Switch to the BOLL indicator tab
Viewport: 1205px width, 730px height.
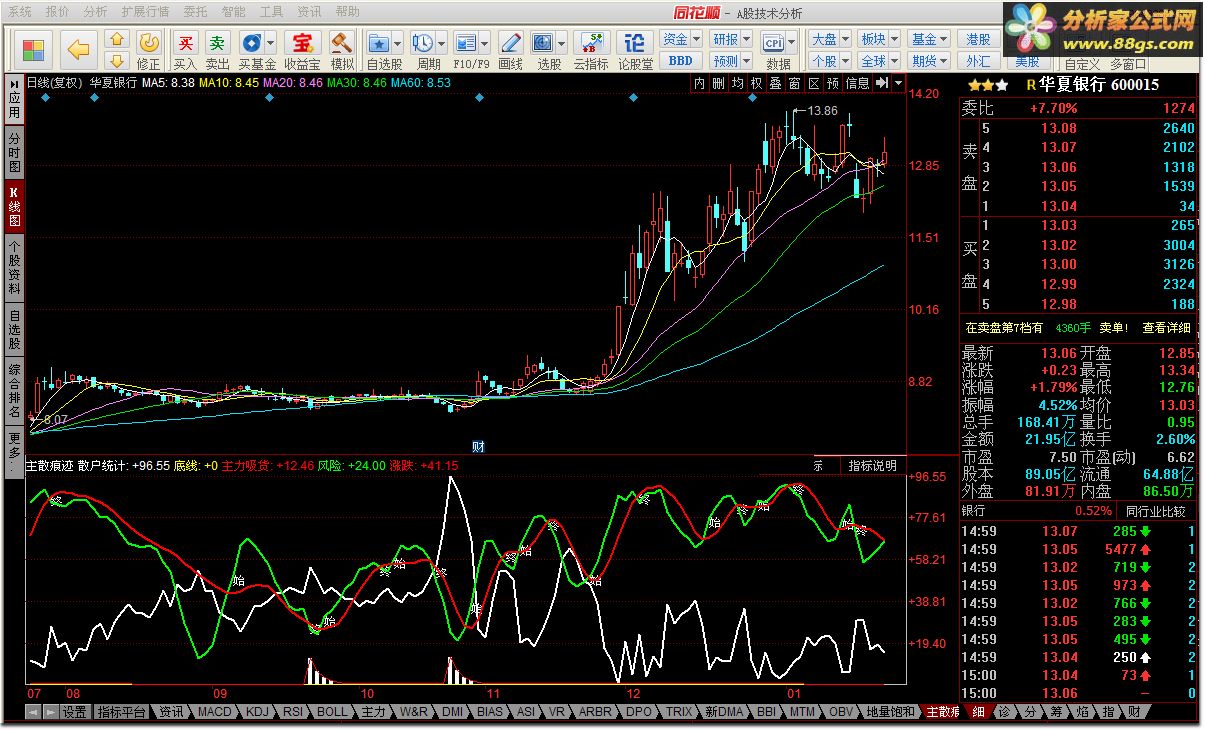pos(332,712)
